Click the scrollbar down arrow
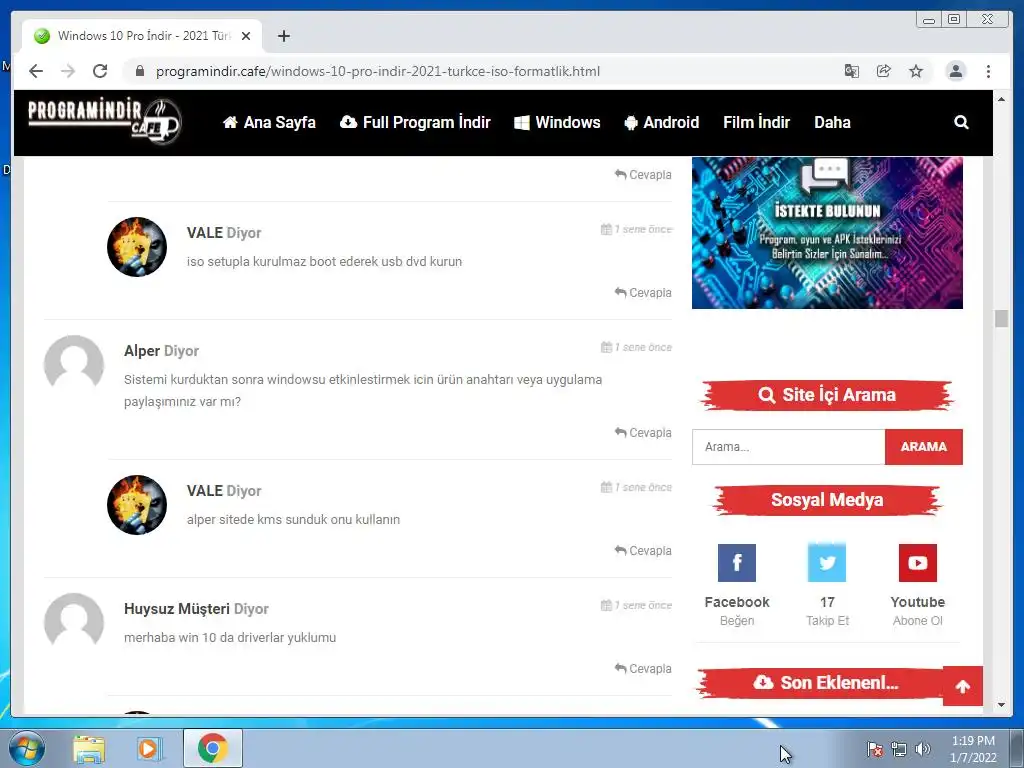The image size is (1024, 768). (x=1001, y=705)
